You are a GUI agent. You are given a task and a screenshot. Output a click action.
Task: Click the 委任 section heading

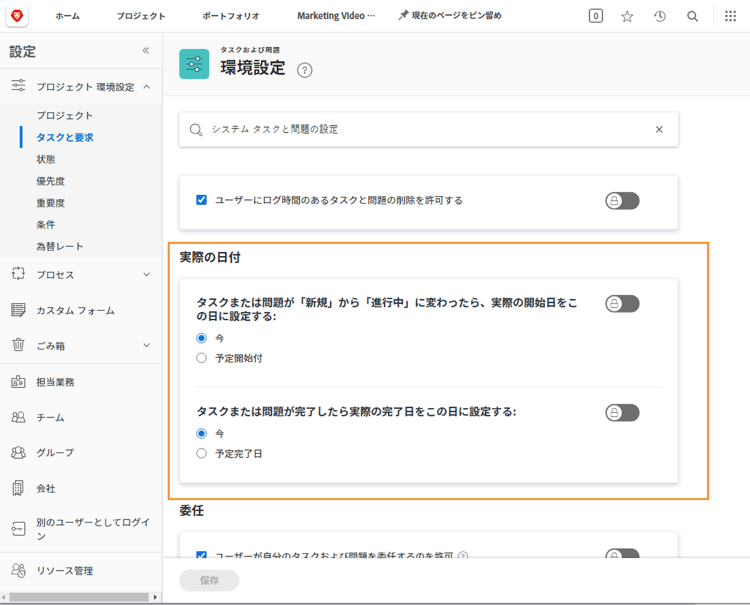click(x=192, y=510)
